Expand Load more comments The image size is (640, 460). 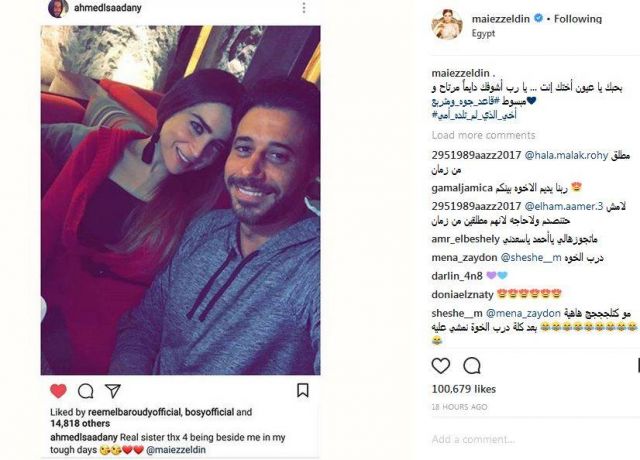click(483, 135)
